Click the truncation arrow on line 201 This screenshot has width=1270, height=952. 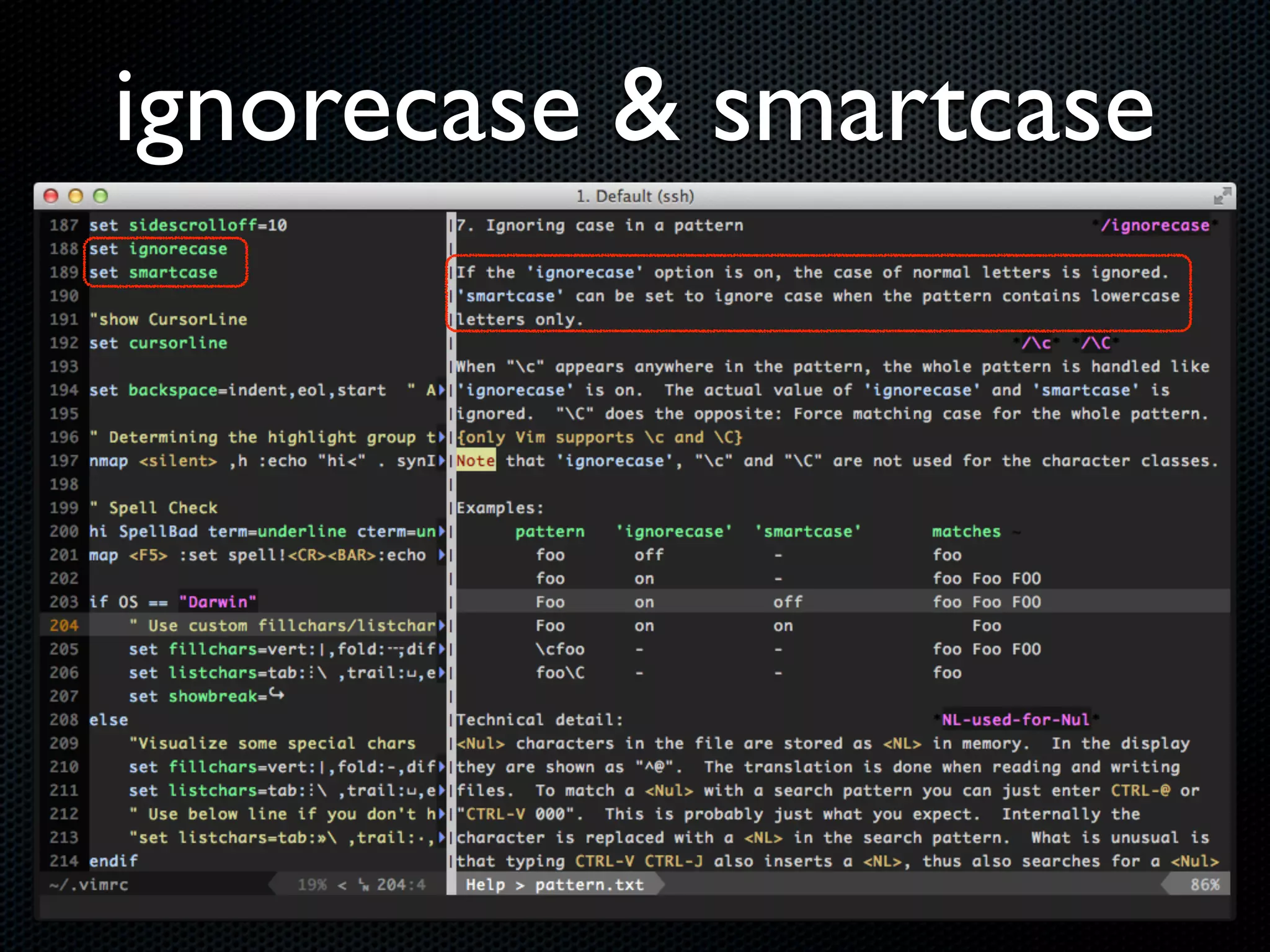coord(442,555)
